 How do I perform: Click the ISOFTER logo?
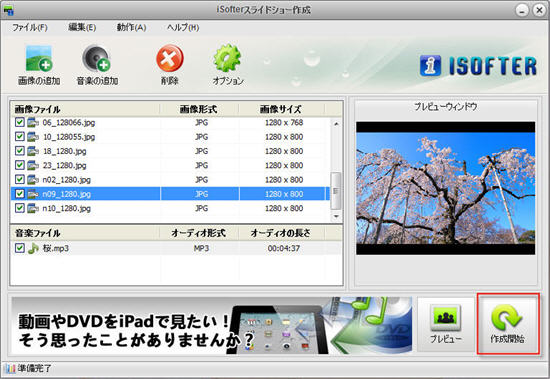[478, 66]
